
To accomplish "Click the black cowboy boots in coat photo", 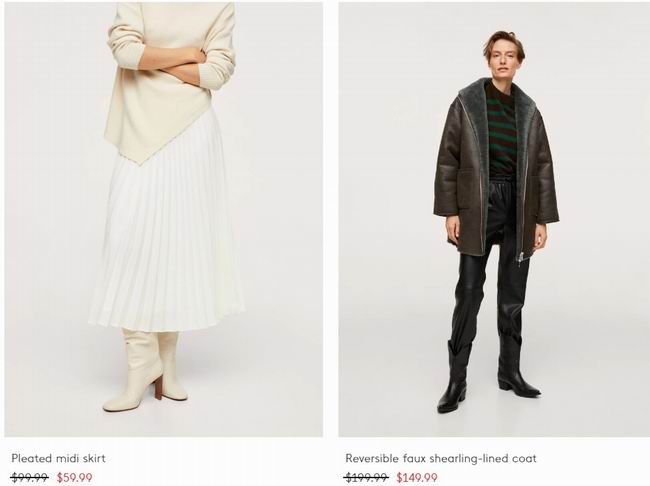I will pos(489,373).
